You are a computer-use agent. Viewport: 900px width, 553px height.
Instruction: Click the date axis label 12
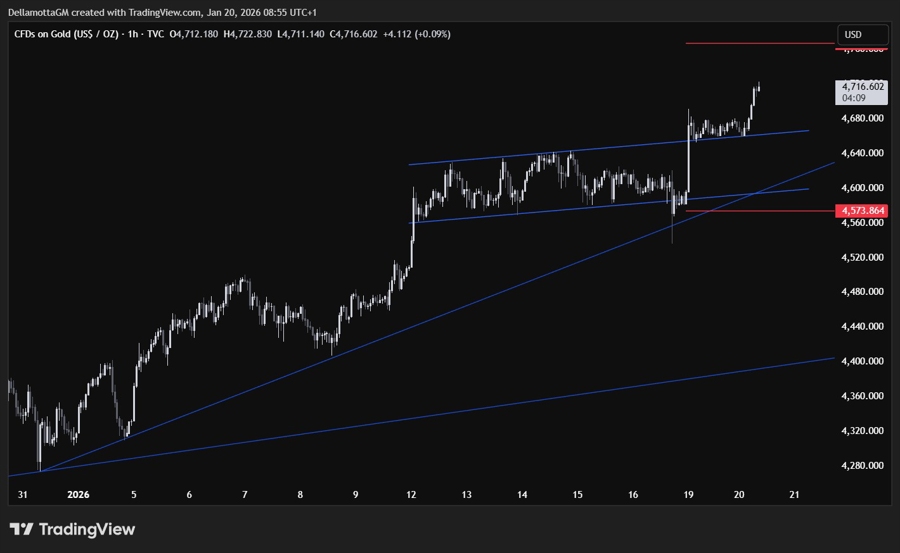(412, 495)
